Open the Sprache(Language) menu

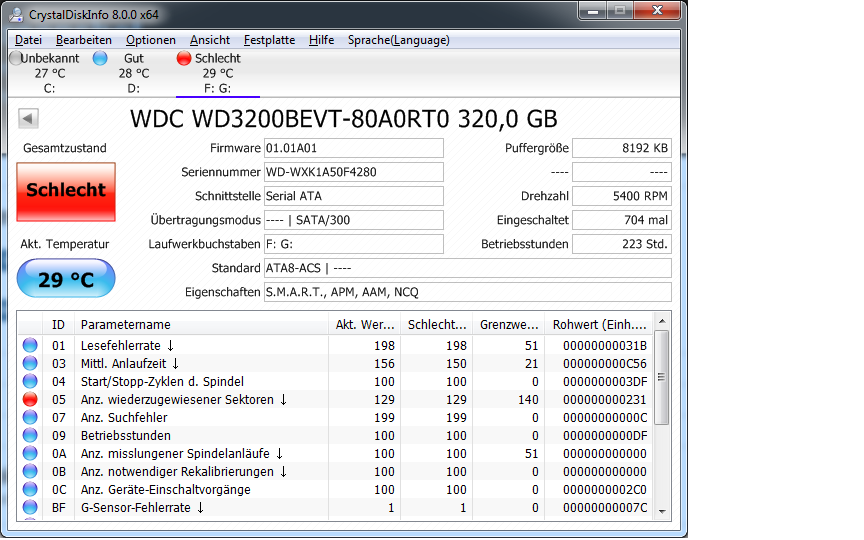tap(398, 40)
